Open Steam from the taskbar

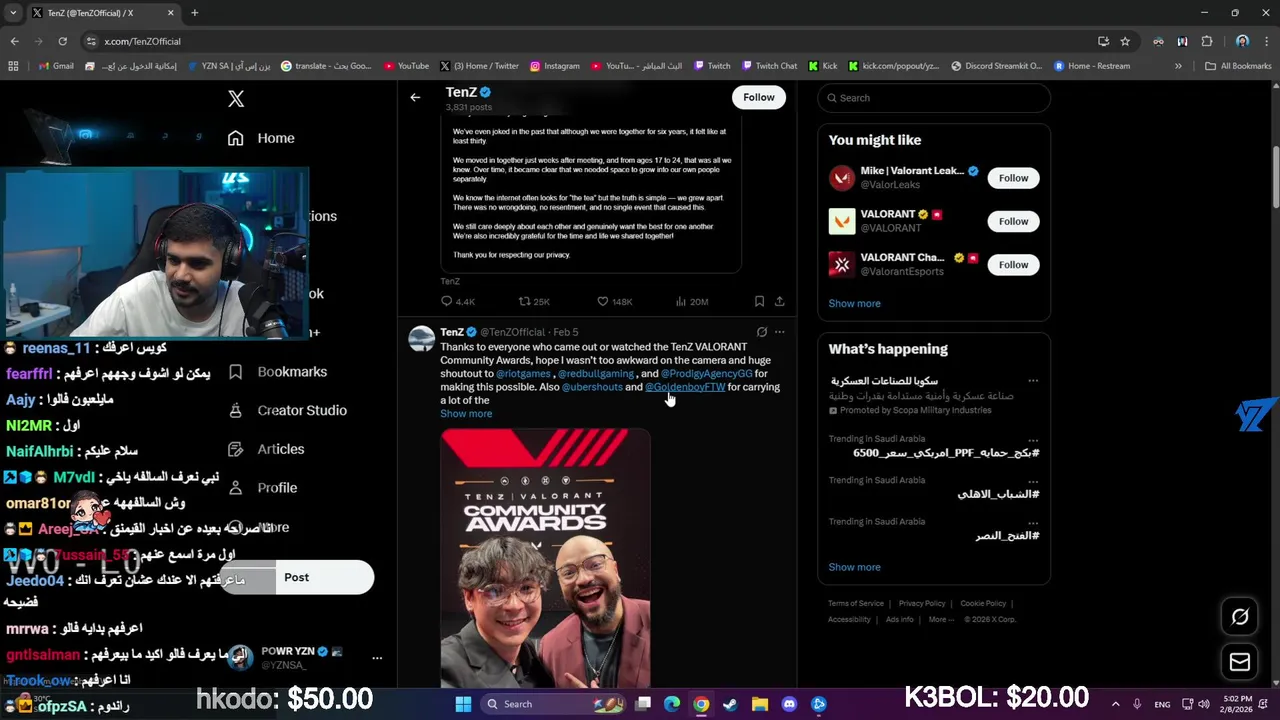731,704
